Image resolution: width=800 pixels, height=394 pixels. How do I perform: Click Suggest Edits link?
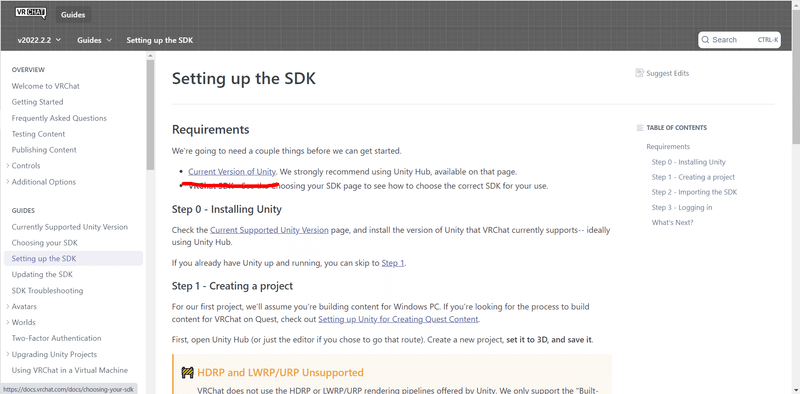[667, 73]
